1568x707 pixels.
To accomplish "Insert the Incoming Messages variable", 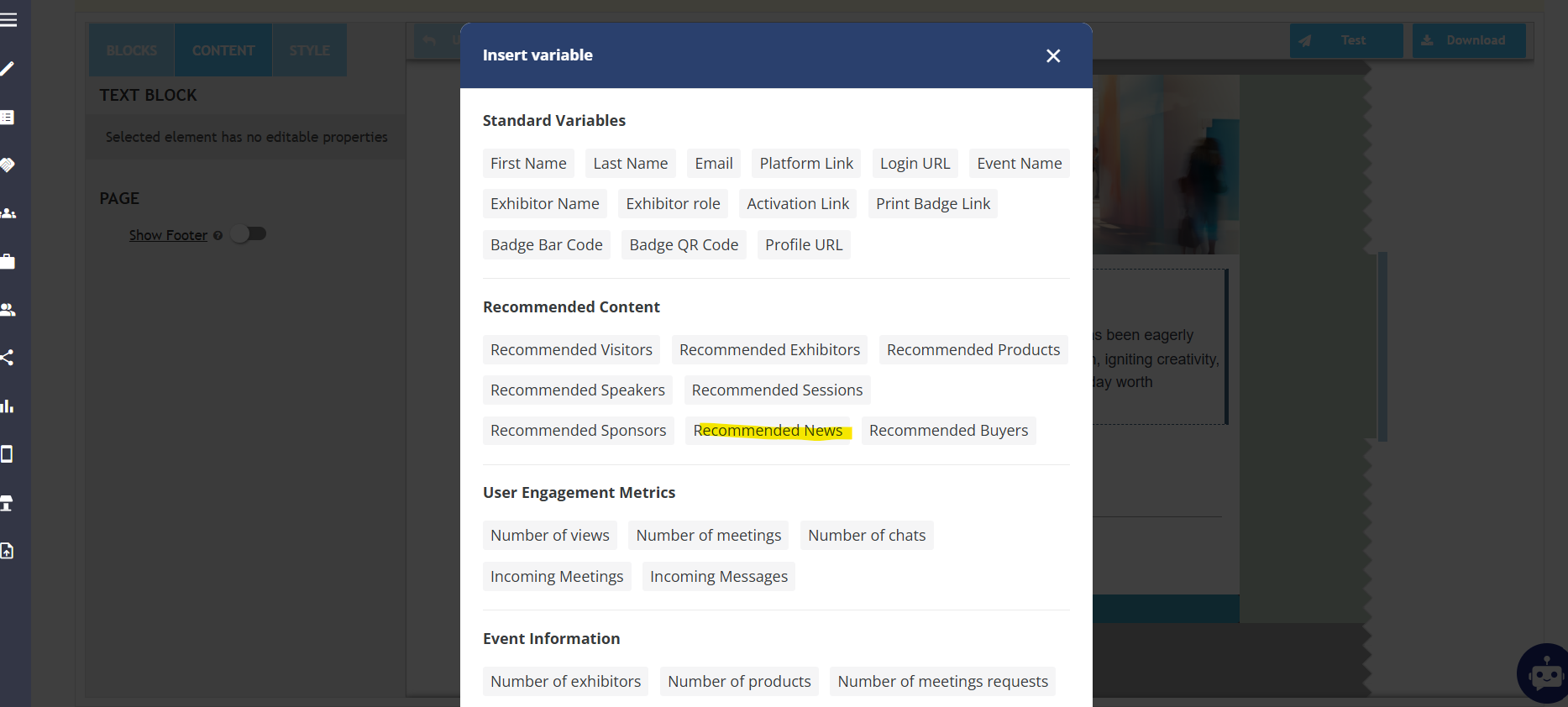I will pyautogui.click(x=718, y=577).
